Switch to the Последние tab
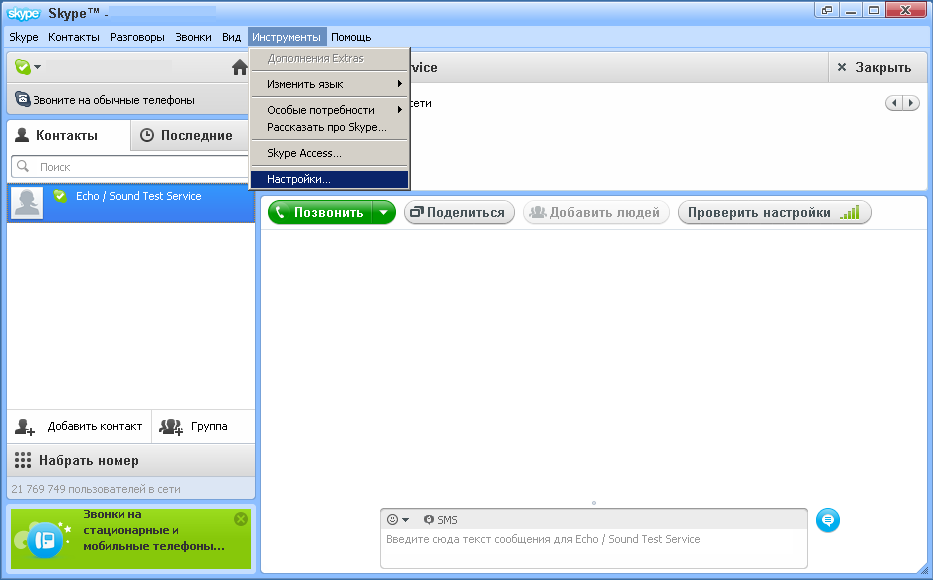 tap(189, 135)
